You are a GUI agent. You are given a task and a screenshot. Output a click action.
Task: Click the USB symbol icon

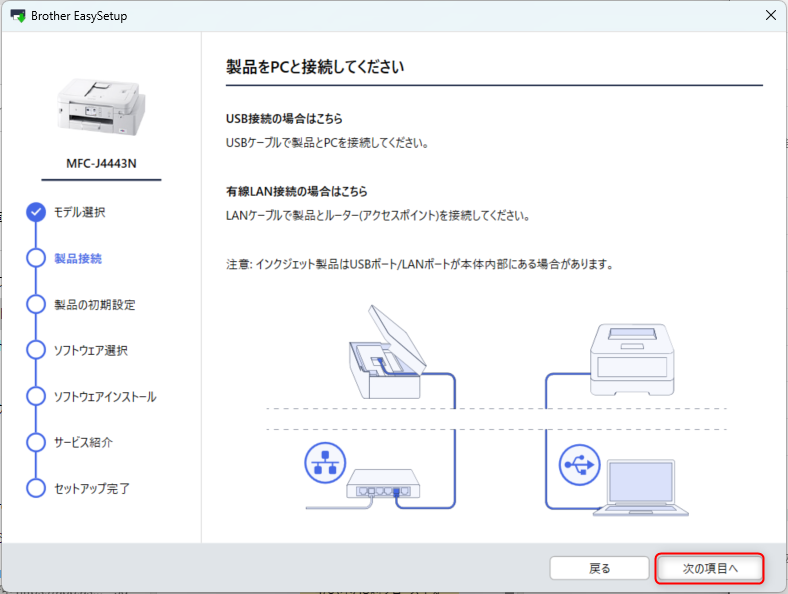(579, 465)
